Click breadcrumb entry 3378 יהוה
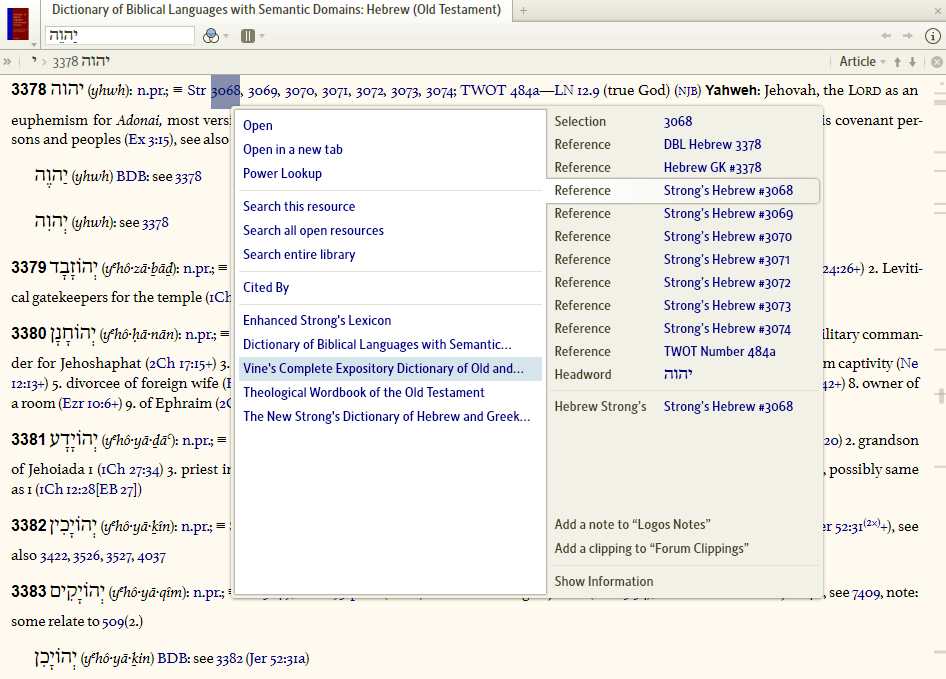Viewport: 946px width, 679px height. [81, 62]
